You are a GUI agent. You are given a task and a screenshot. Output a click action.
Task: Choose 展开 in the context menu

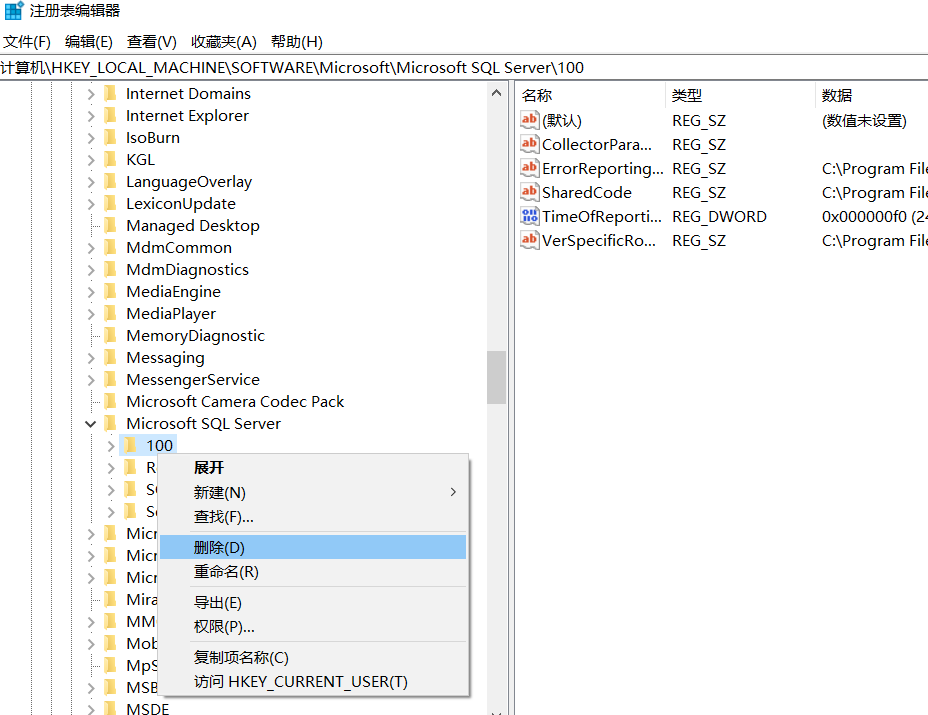click(313, 468)
